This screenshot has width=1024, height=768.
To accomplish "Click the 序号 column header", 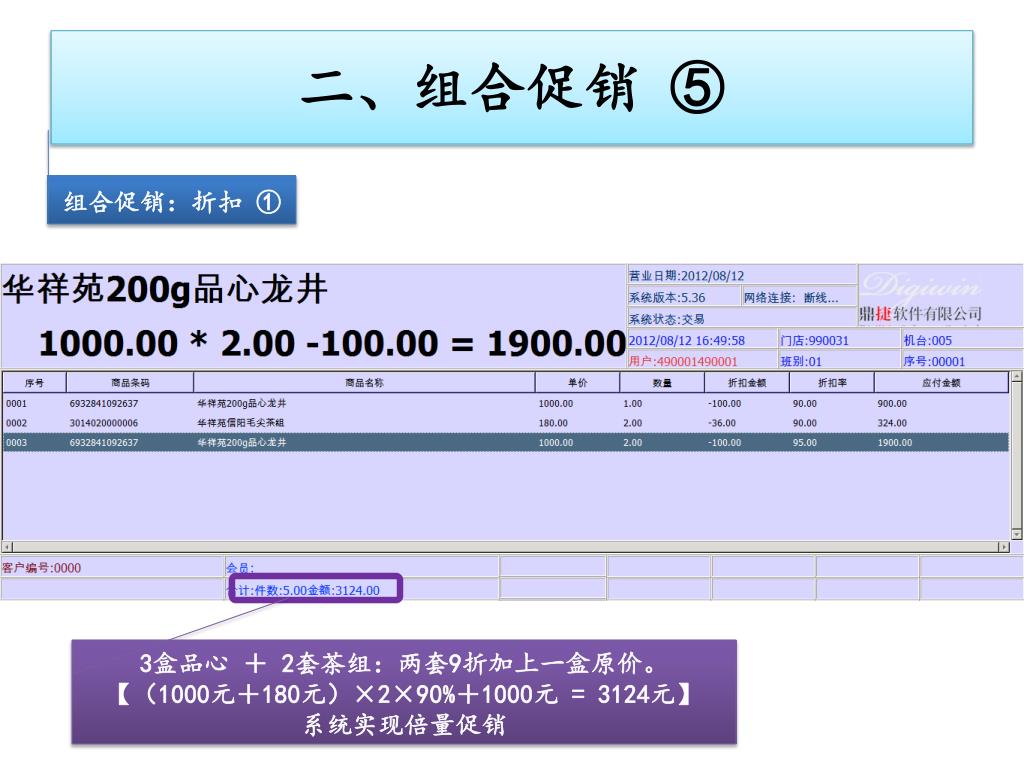I will [34, 383].
